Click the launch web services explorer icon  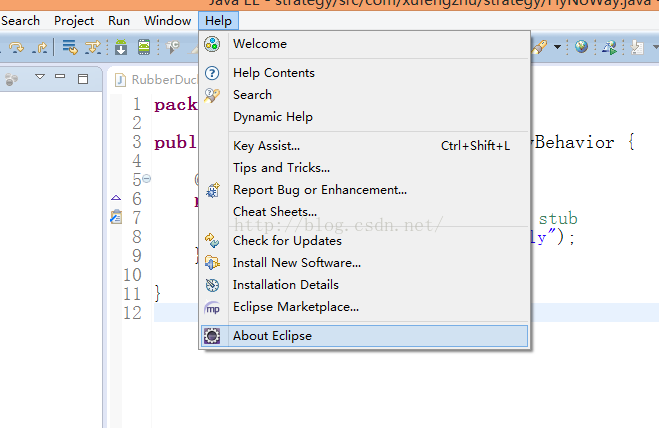[x=609, y=48]
